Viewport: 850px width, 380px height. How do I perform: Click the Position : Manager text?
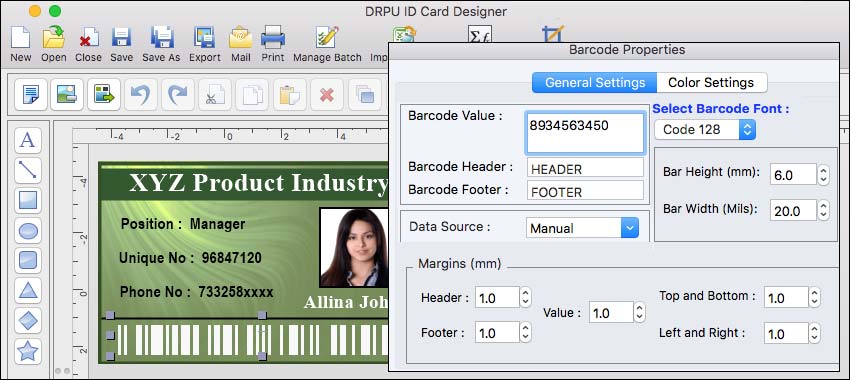[183, 224]
